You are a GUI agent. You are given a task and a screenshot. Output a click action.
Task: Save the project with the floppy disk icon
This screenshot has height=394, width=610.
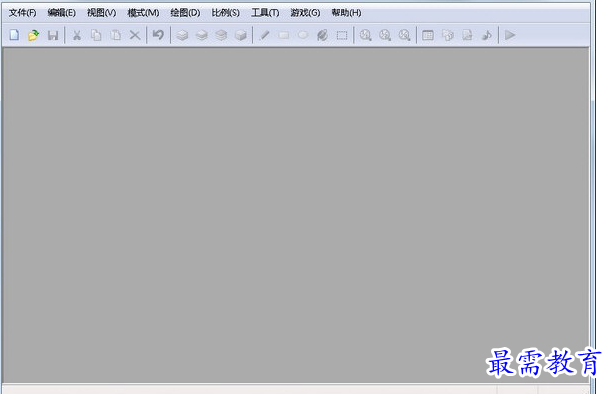coord(53,35)
